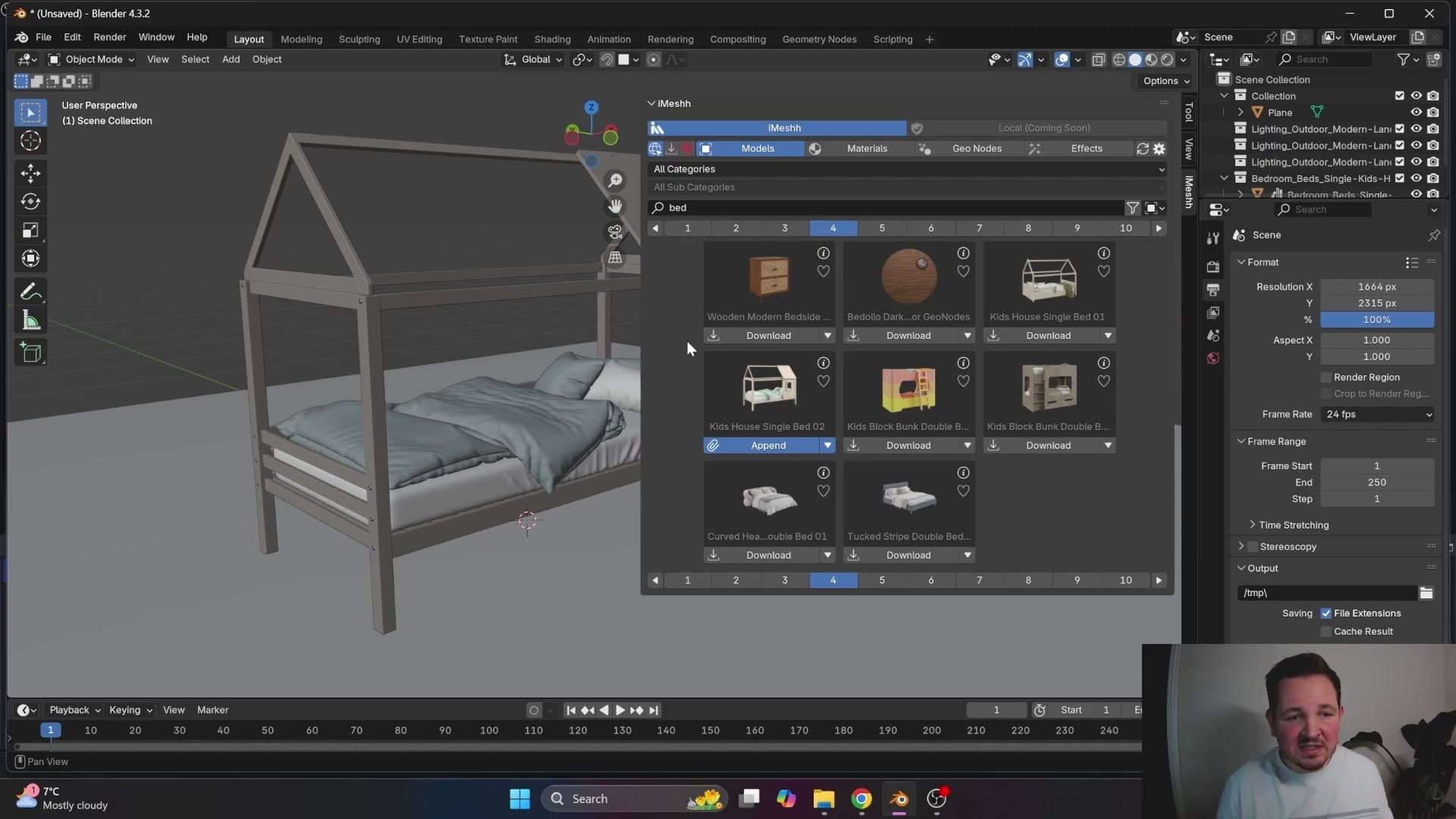Click the Options button in viewport header
This screenshot has height=819, width=1456.
1166,81
